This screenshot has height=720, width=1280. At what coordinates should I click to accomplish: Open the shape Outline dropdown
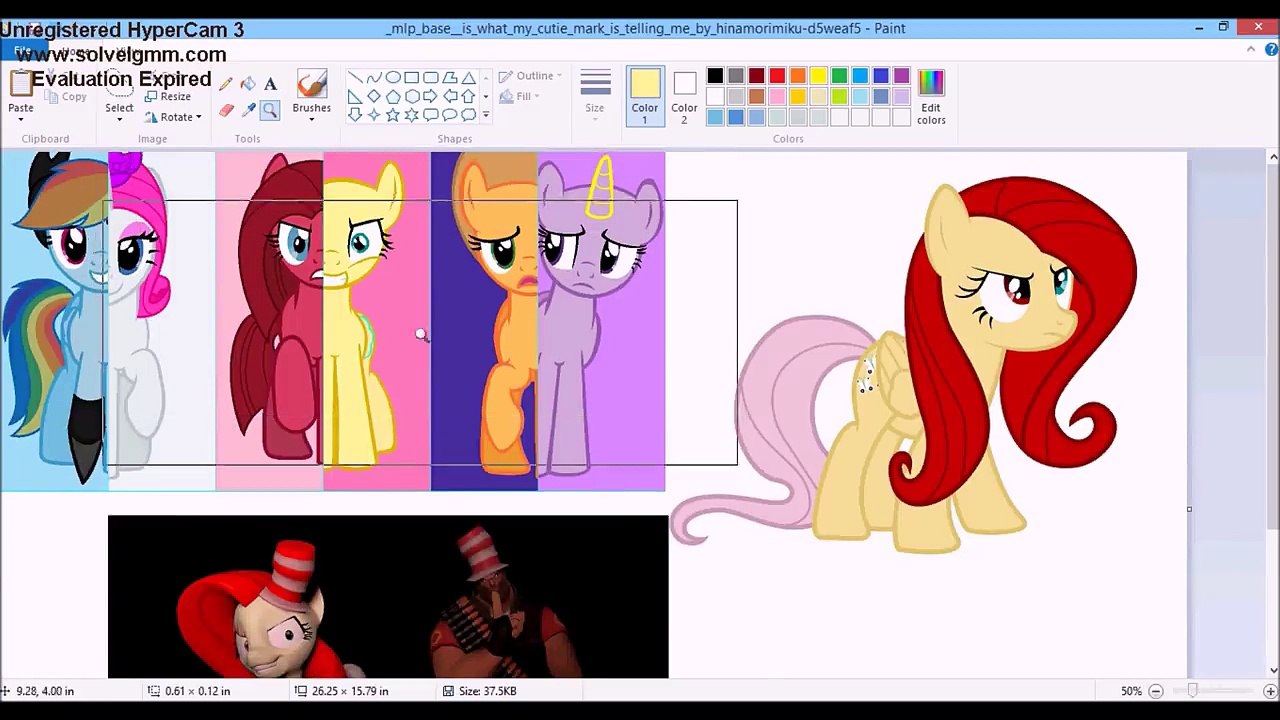(530, 76)
